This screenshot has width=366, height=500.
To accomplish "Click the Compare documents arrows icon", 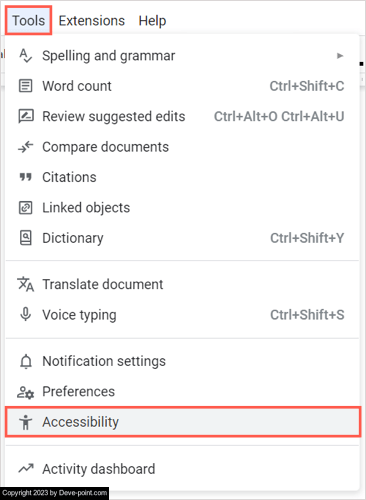I will tap(26, 147).
